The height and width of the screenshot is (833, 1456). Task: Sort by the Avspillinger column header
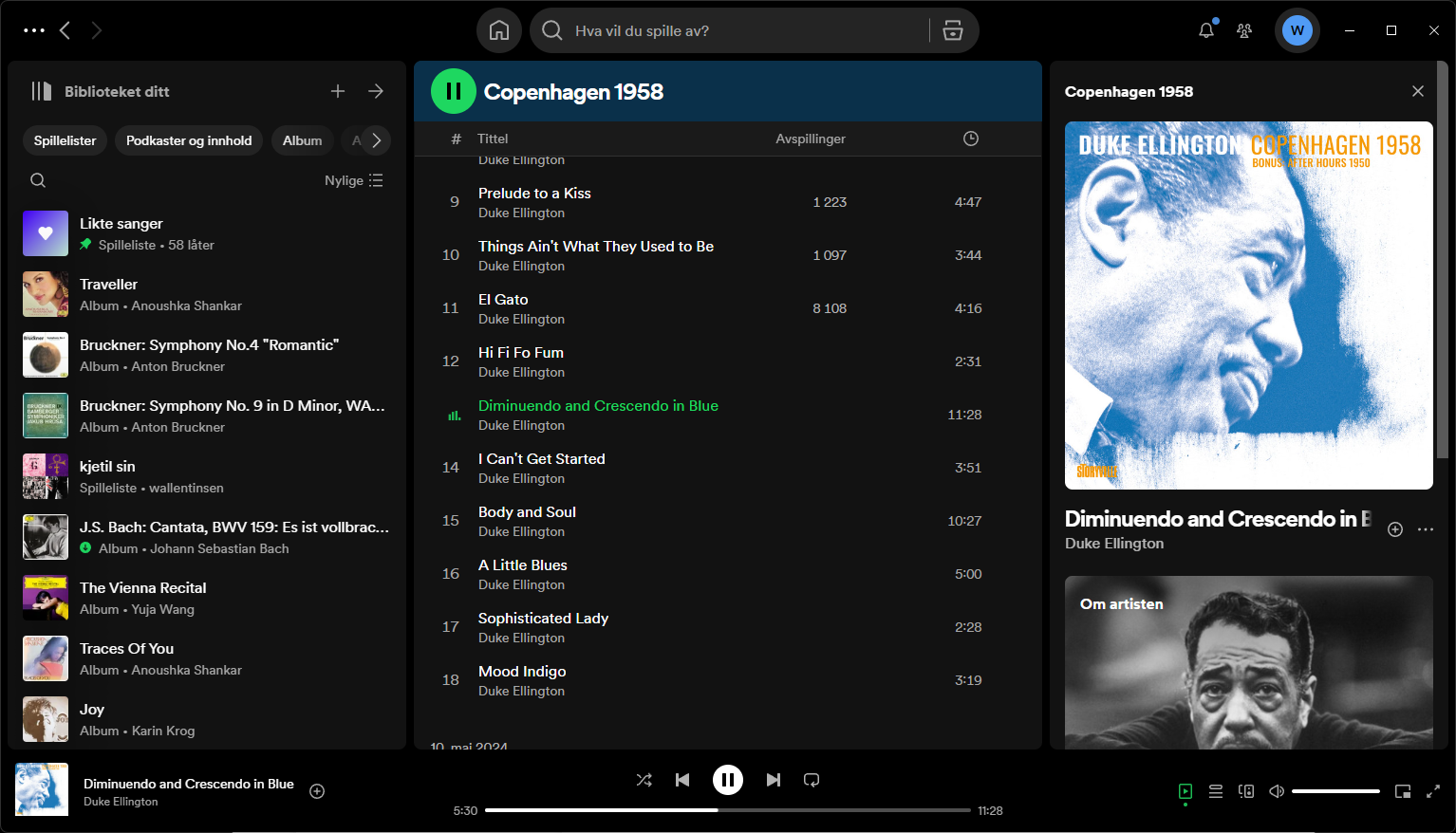pos(811,139)
